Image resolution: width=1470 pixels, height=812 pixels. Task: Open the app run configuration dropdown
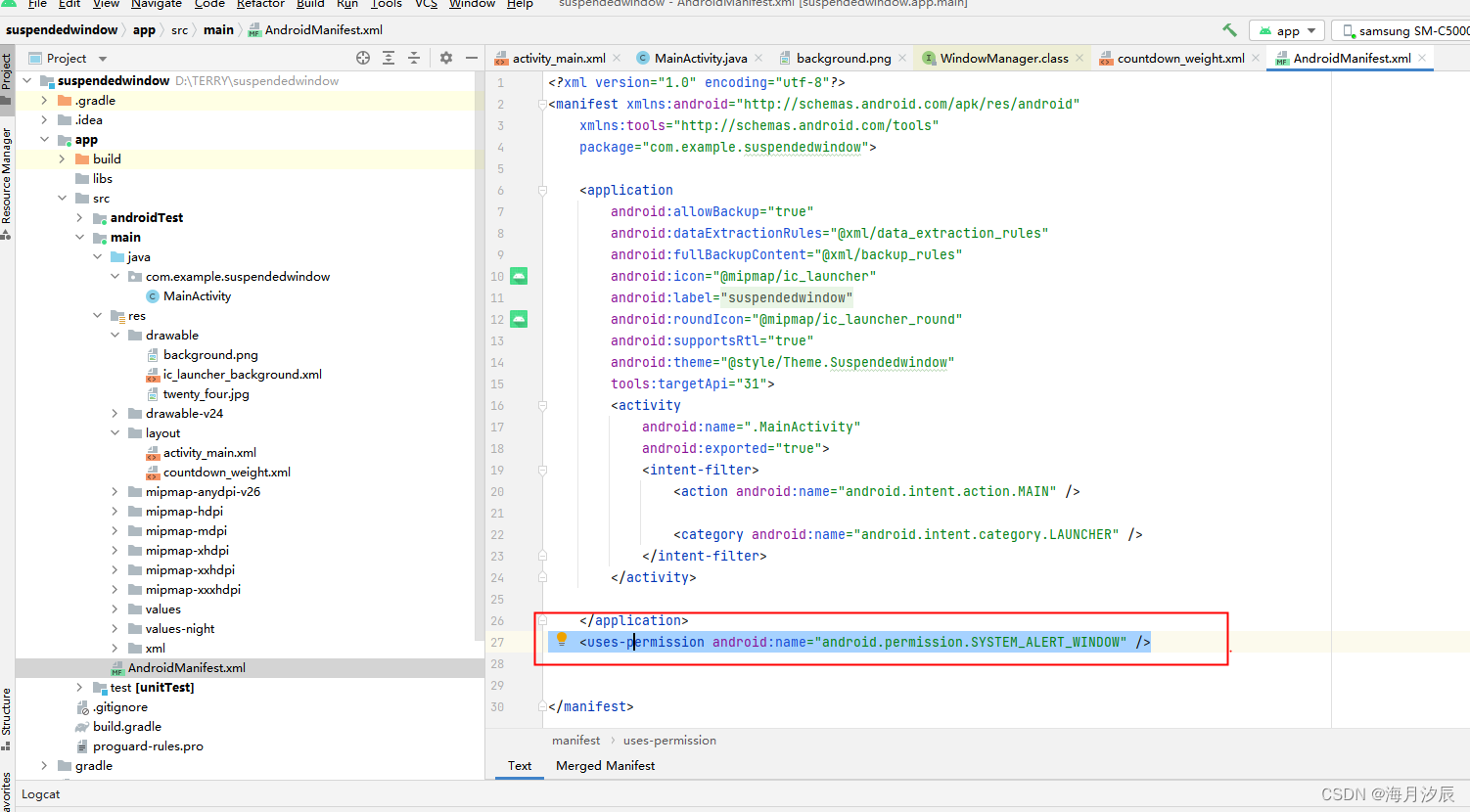point(1287,30)
